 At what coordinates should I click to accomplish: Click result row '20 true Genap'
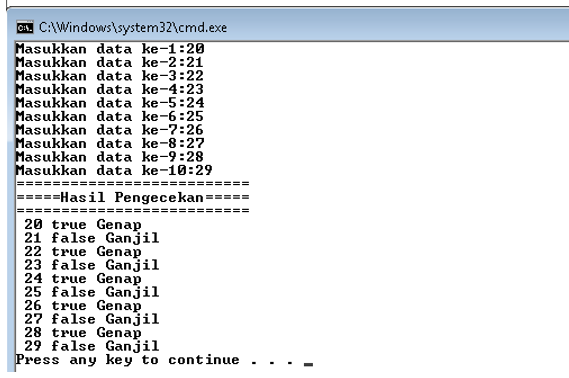(x=83, y=225)
